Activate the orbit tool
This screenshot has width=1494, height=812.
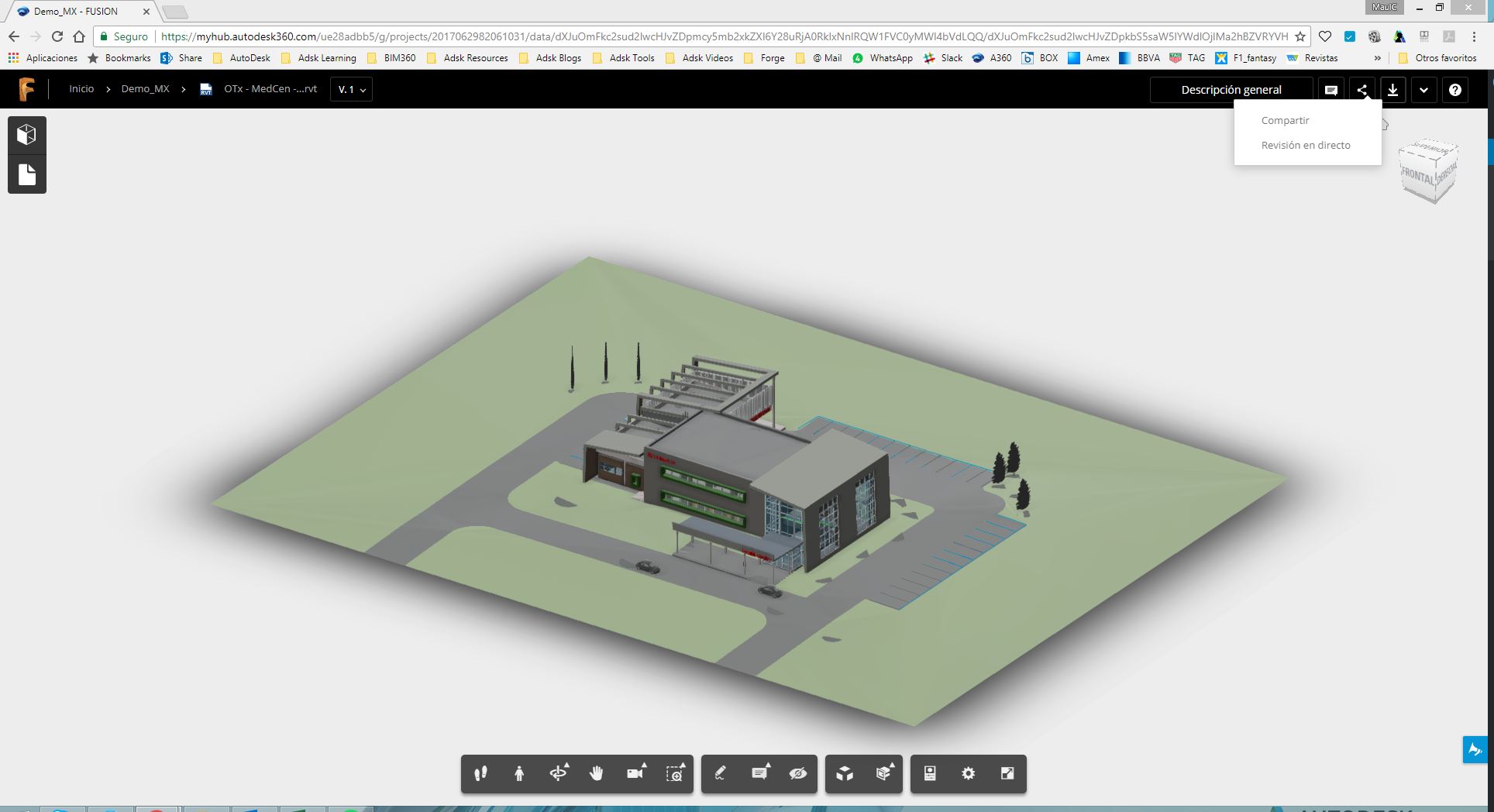[x=558, y=774]
